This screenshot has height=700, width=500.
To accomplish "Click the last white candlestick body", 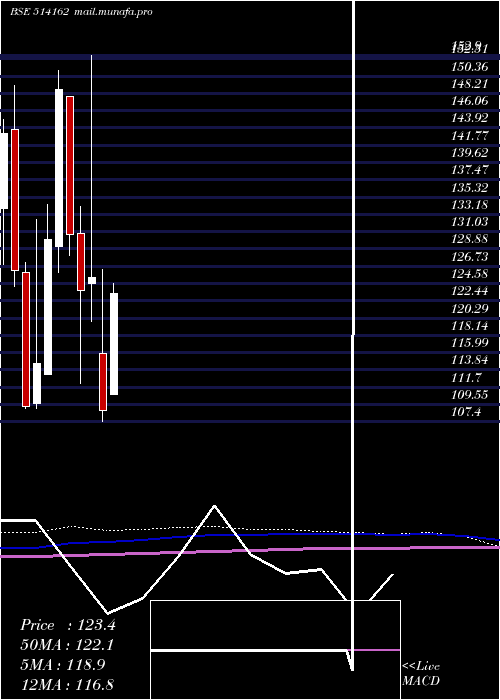I will tap(114, 344).
